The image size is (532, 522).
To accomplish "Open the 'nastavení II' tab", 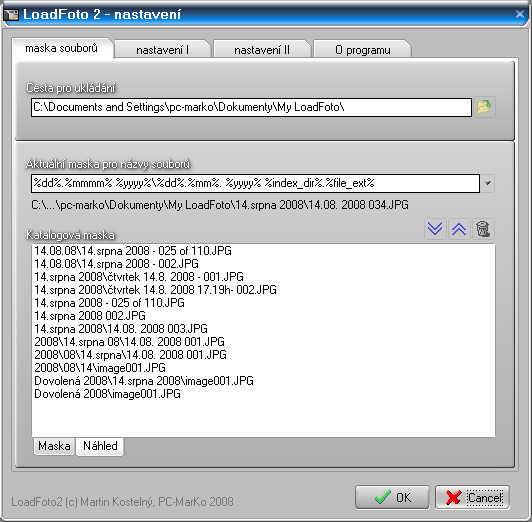I will [x=262, y=50].
